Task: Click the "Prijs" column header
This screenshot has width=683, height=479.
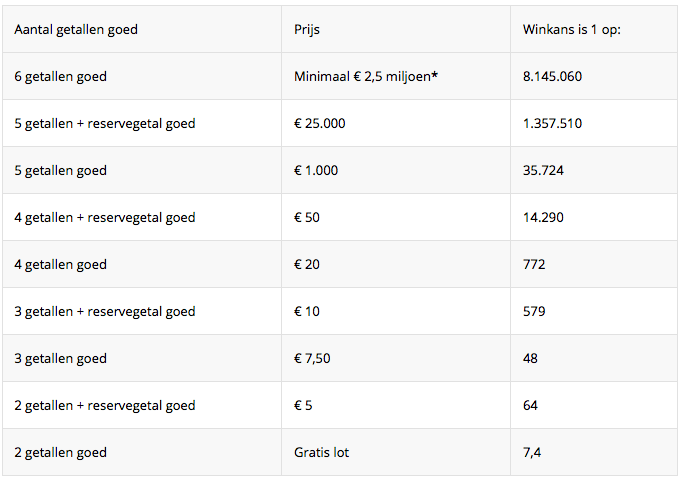Action: pyautogui.click(x=307, y=29)
